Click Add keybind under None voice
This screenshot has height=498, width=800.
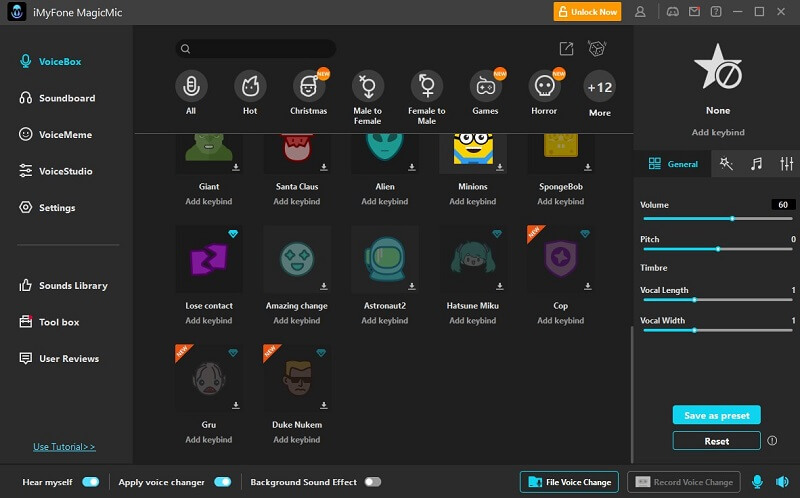(x=718, y=132)
